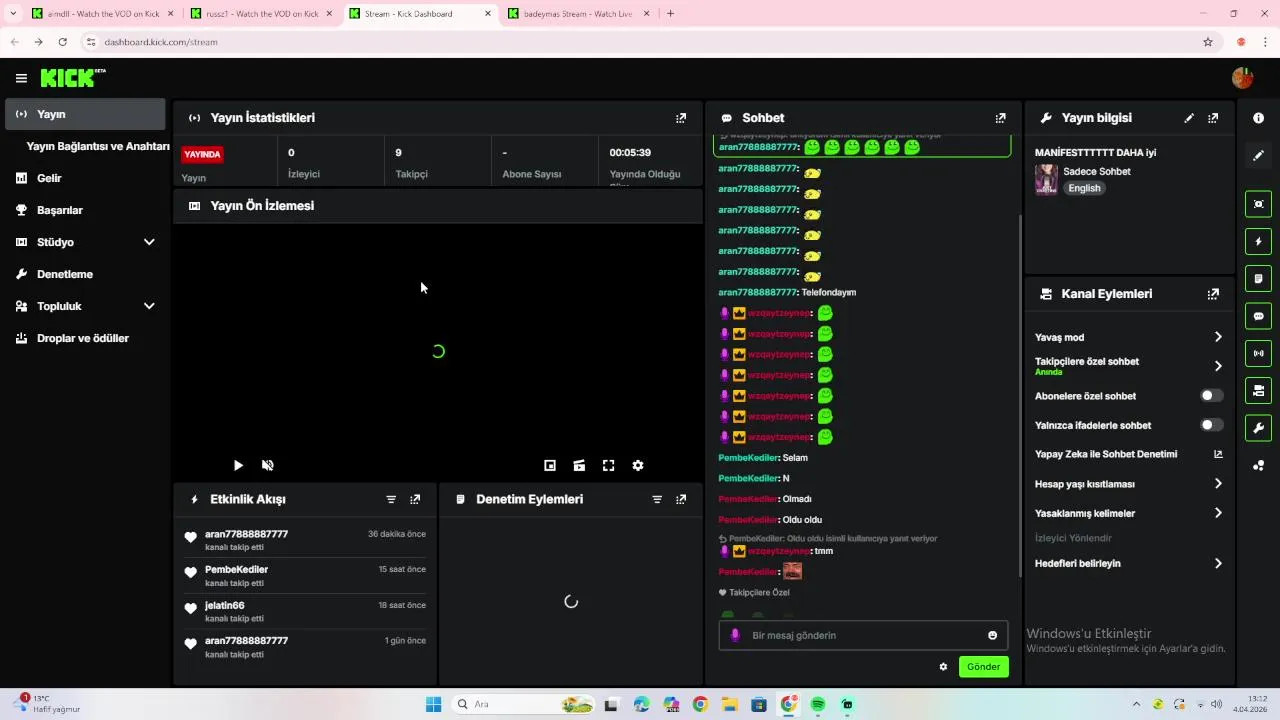The width and height of the screenshot is (1280, 720).
Task: Open Takipçilere özel sohbet options
Action: coord(1129,366)
